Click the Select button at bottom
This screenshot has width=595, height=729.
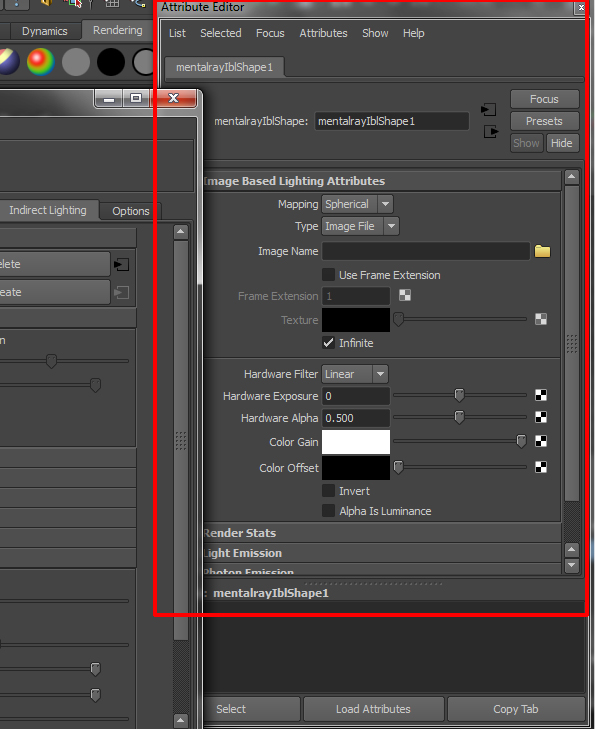coord(252,709)
